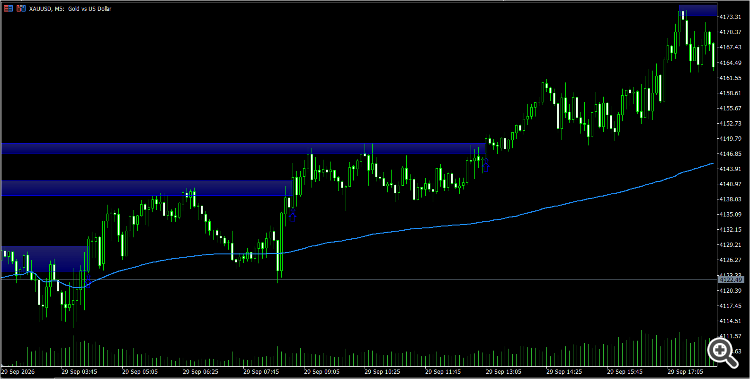
Task: Click the 4117.45 price scale label
Action: click(x=729, y=306)
